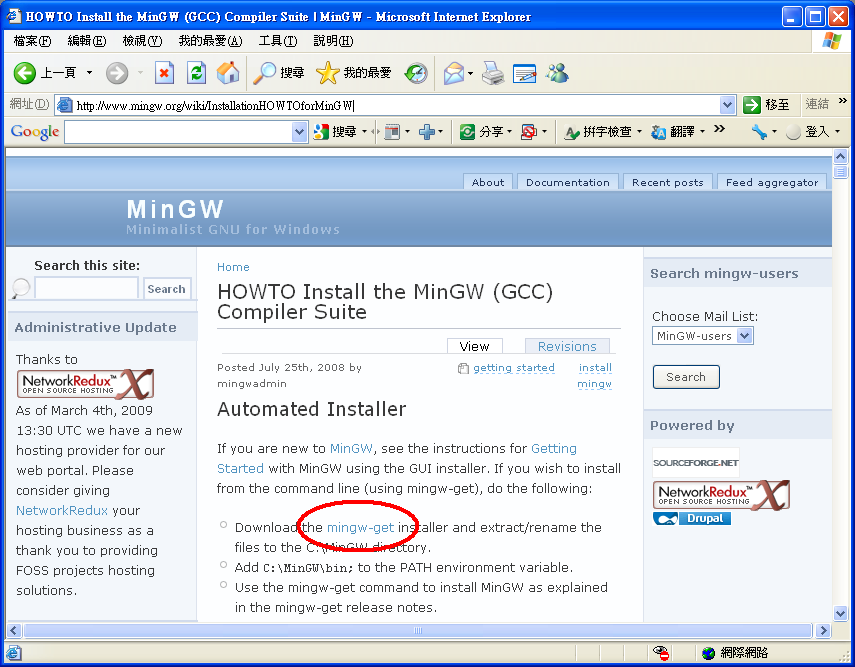The image size is (855, 667).
Task: Open the Help menu (說明)
Action: coord(333,41)
